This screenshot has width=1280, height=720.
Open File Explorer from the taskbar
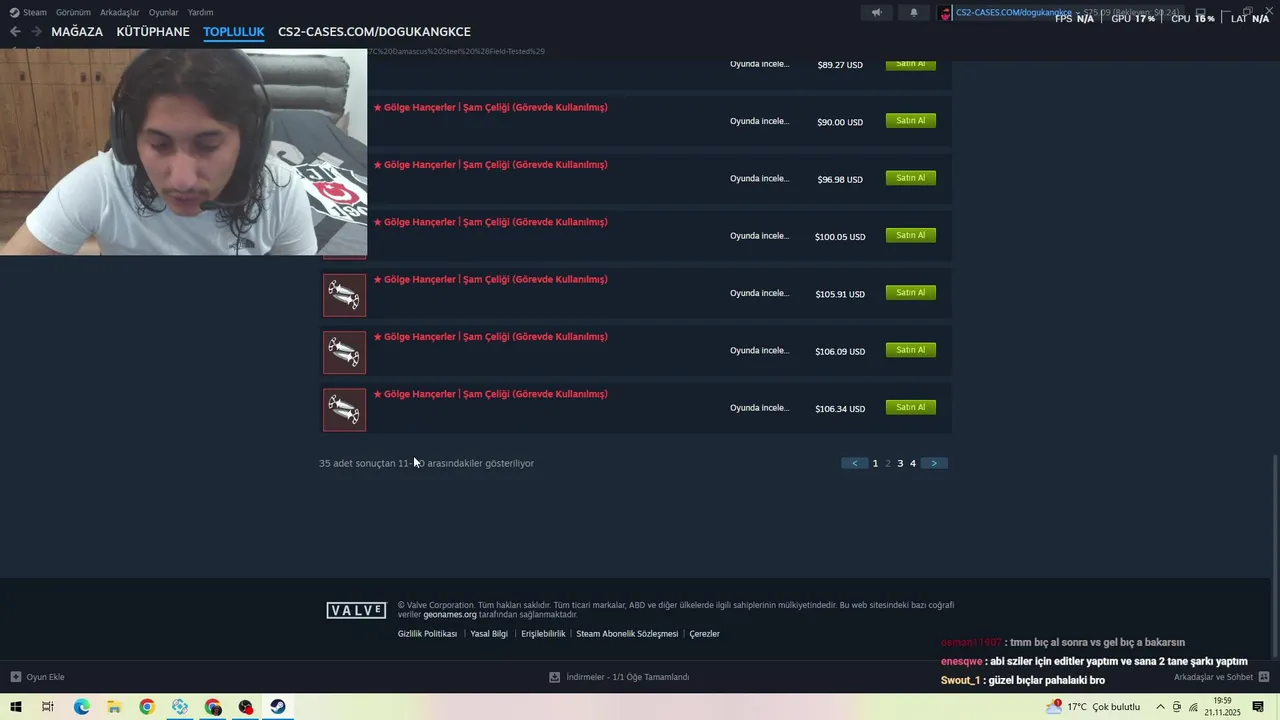click(114, 707)
